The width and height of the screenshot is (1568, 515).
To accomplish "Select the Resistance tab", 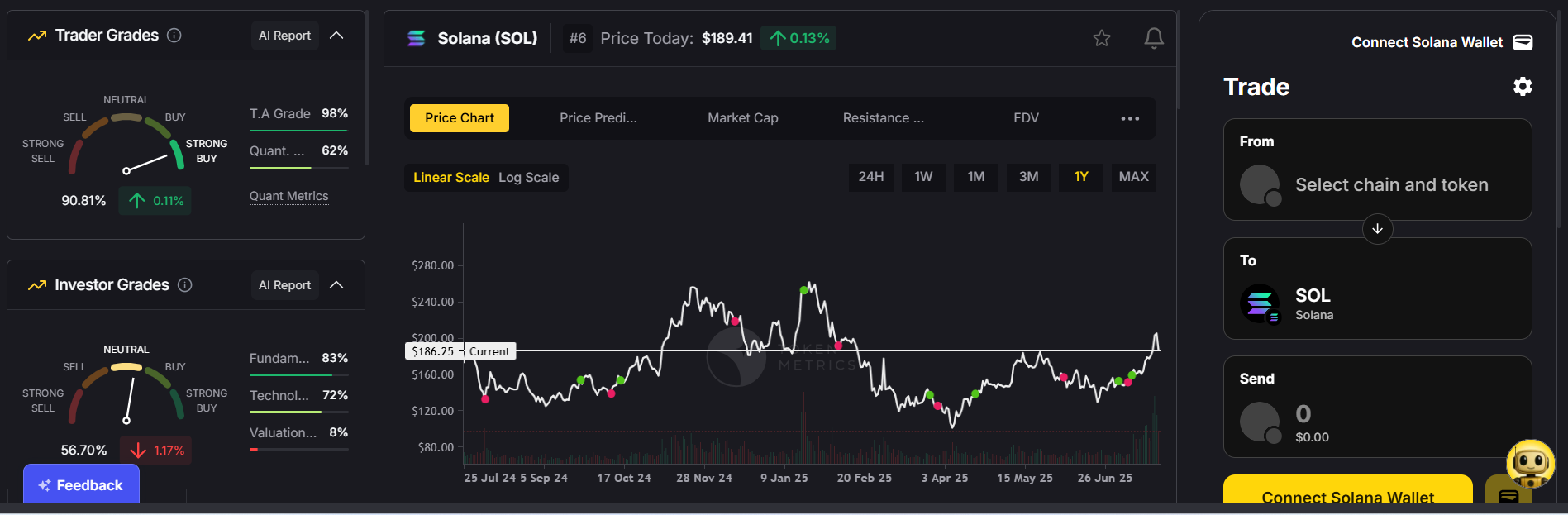I will coord(884,118).
